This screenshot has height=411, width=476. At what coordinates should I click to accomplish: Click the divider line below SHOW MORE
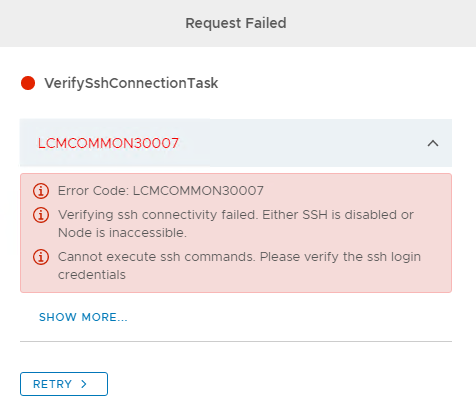pos(236,341)
